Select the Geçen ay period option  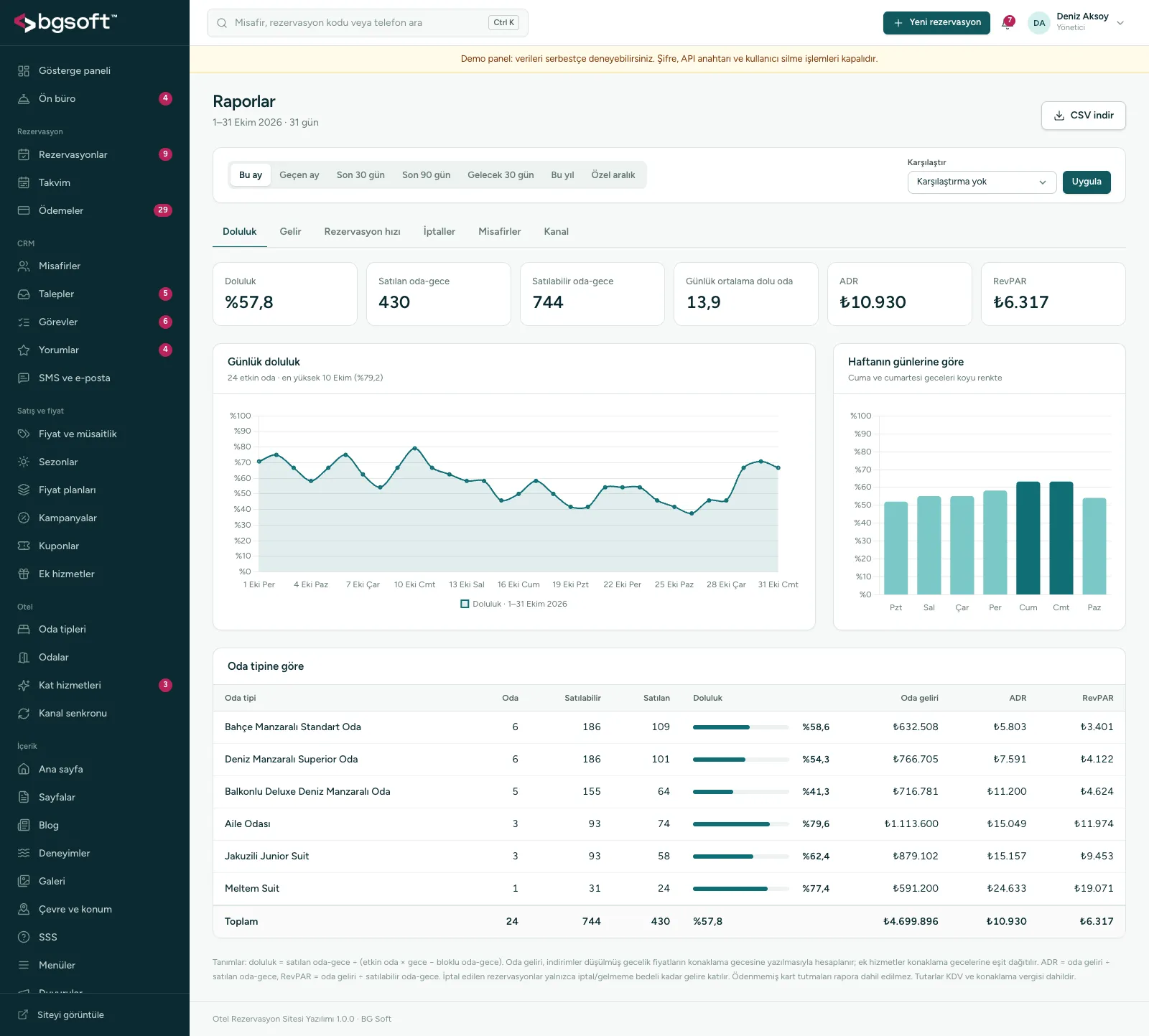(x=299, y=175)
